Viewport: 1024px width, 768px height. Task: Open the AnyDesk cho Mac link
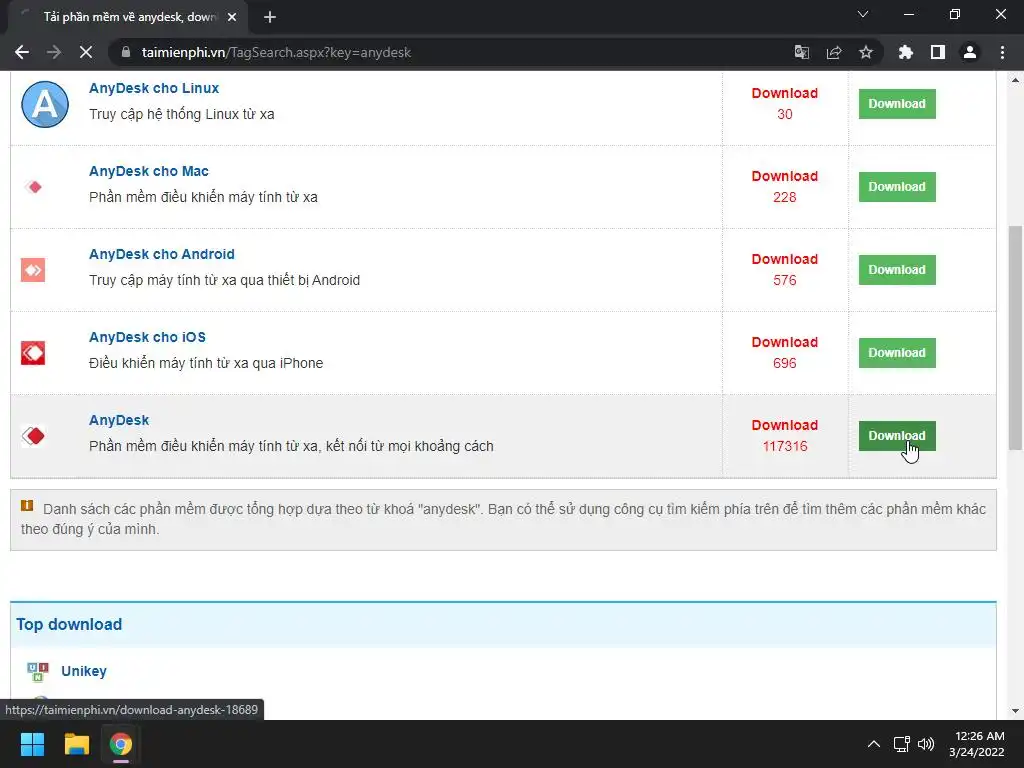coord(149,171)
